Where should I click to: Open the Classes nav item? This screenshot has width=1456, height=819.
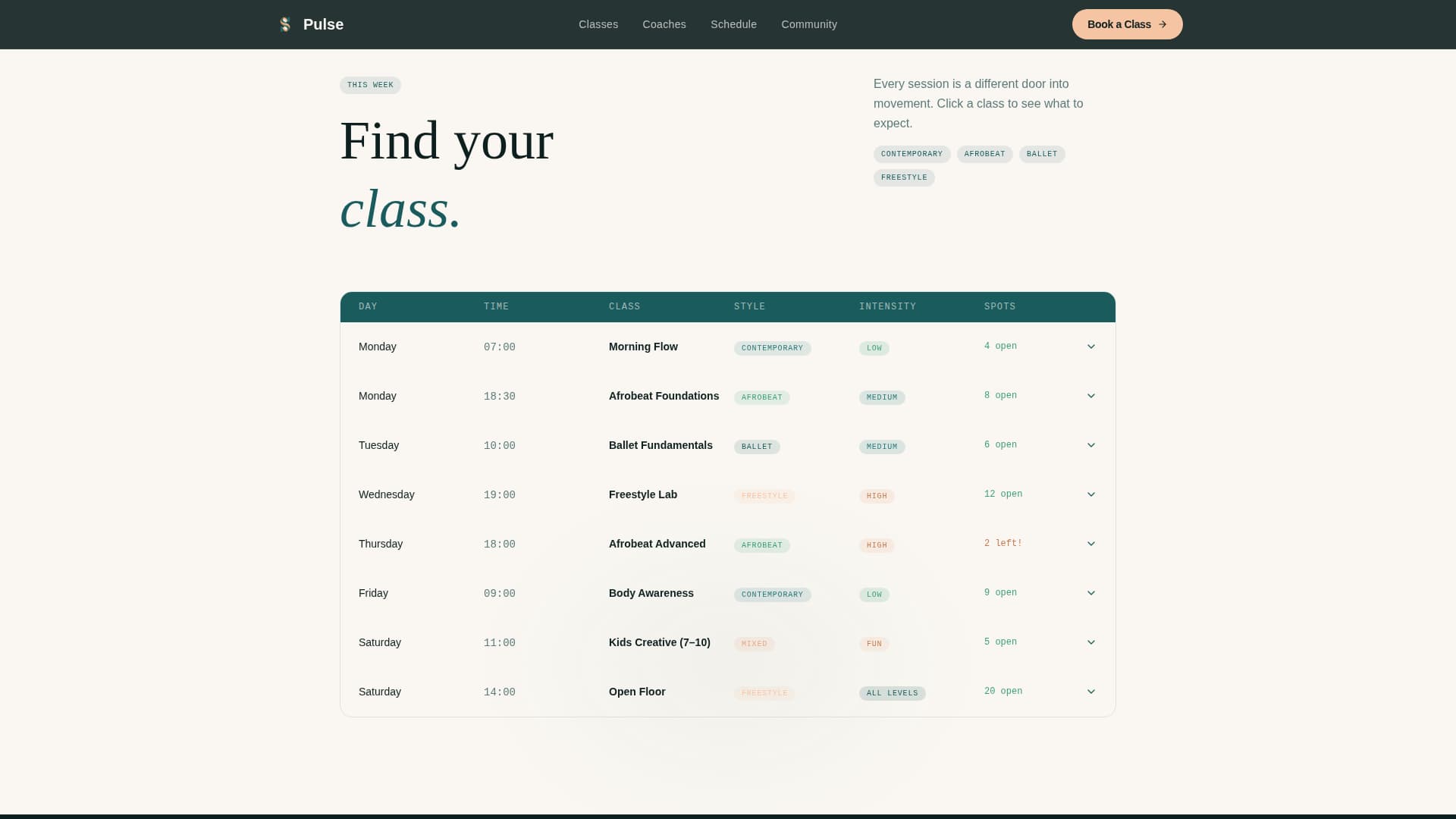coord(598,24)
